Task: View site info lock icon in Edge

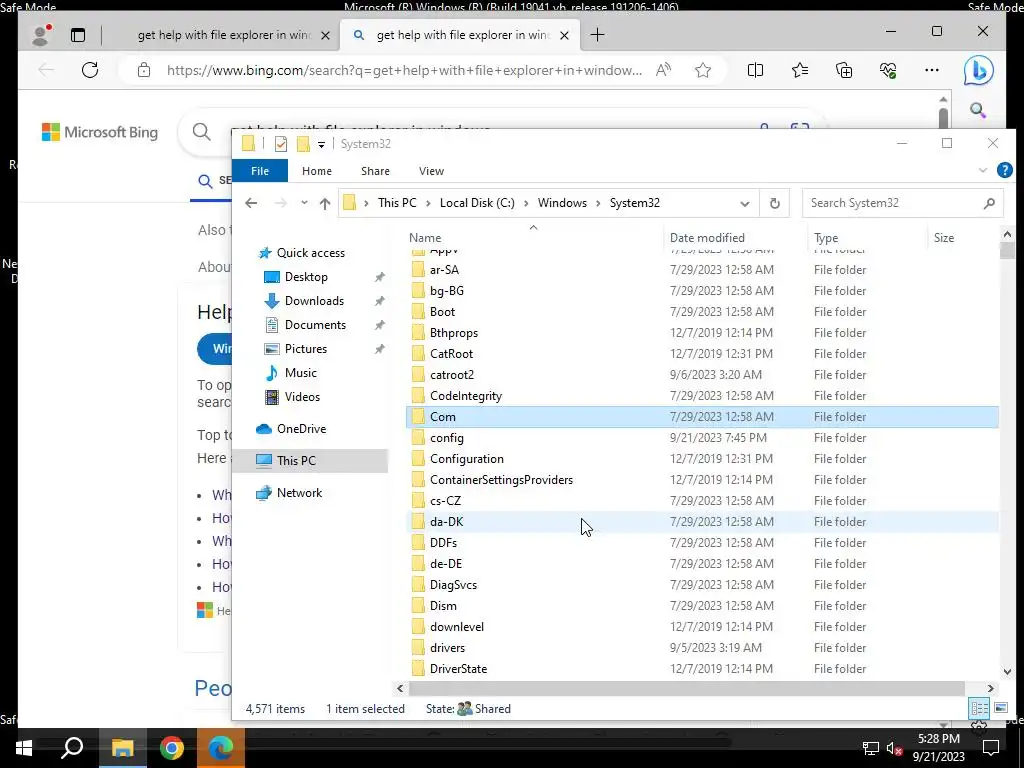Action: [144, 71]
